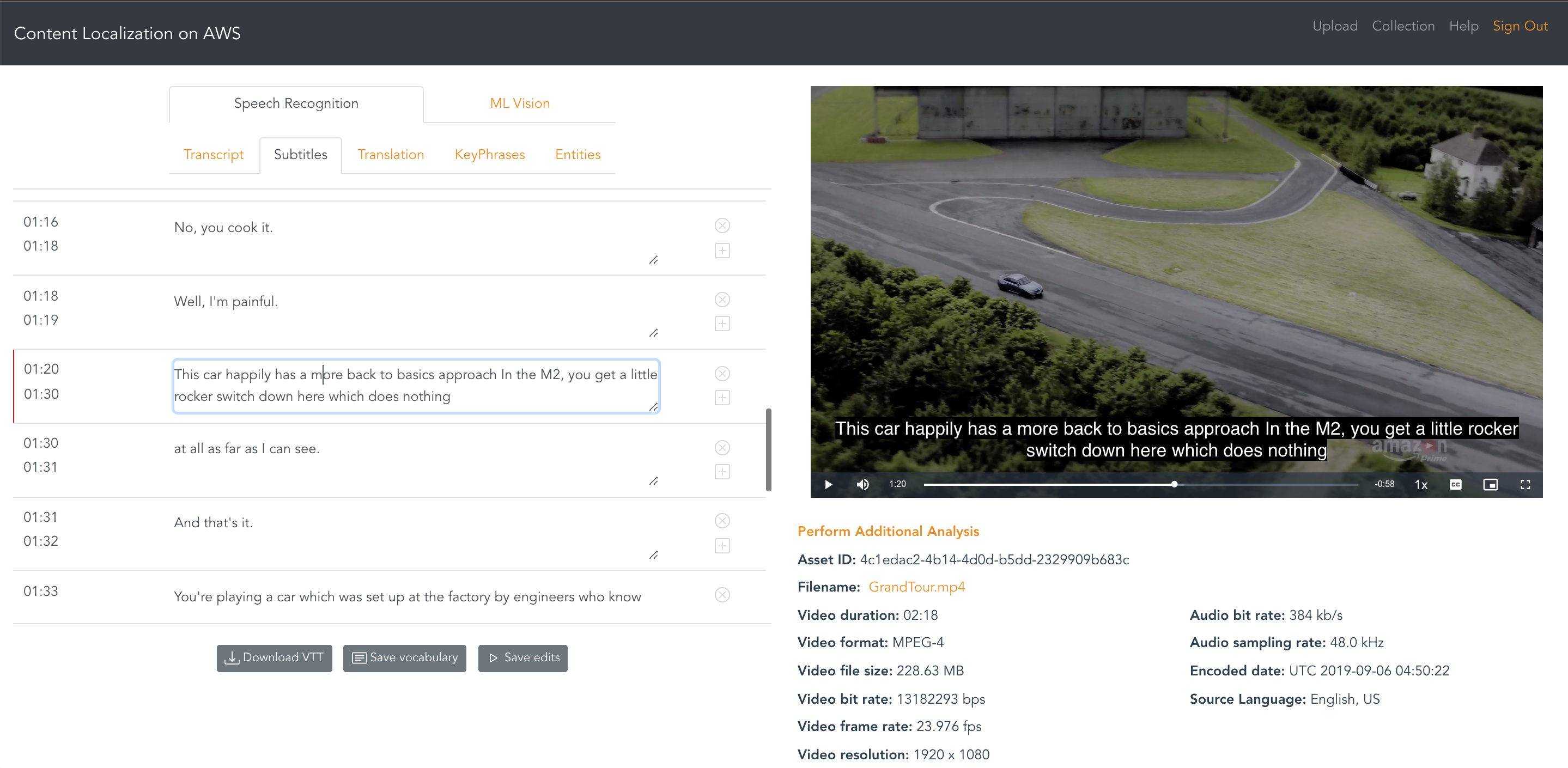Click the delete icon on 01:18 subtitle

tap(723, 300)
